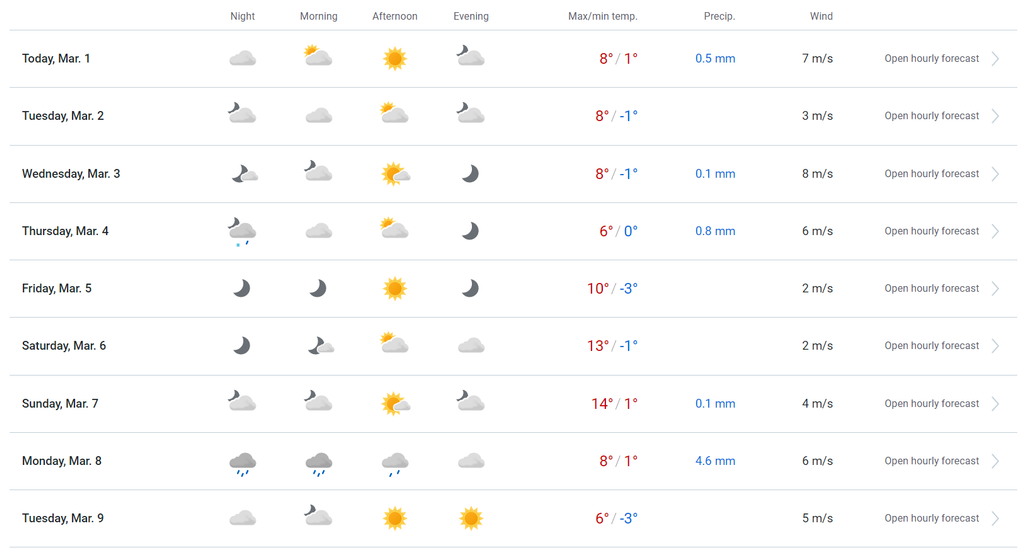Expand Tuesday, Mar. 9 row using the chevron
This screenshot has height=552, width=1024.
(995, 519)
